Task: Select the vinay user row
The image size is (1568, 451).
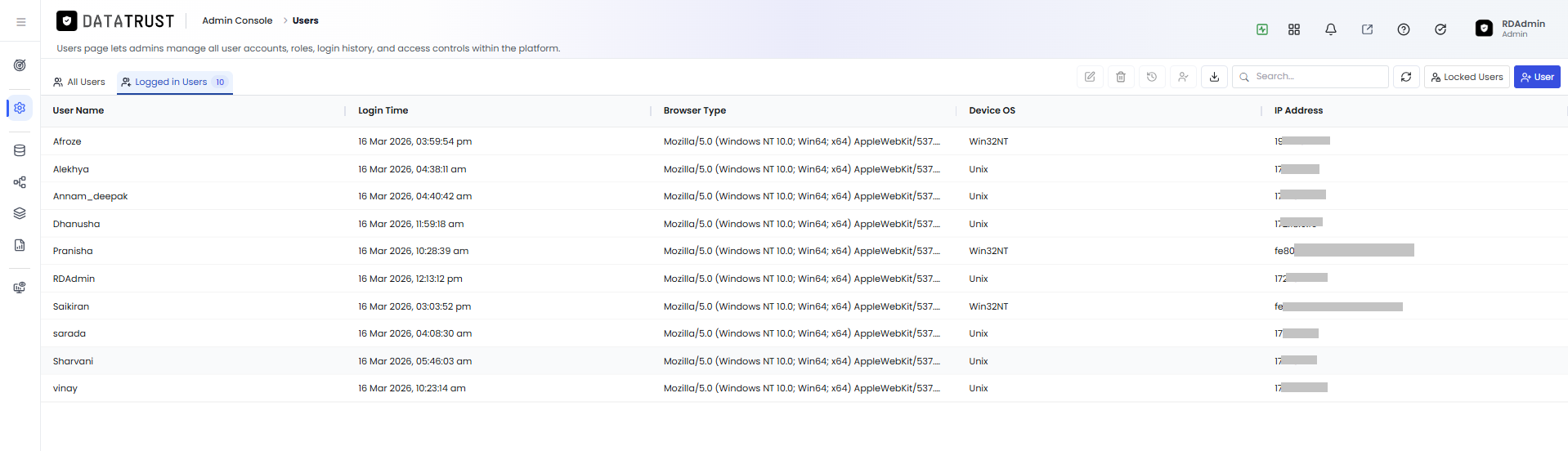Action: pos(804,388)
